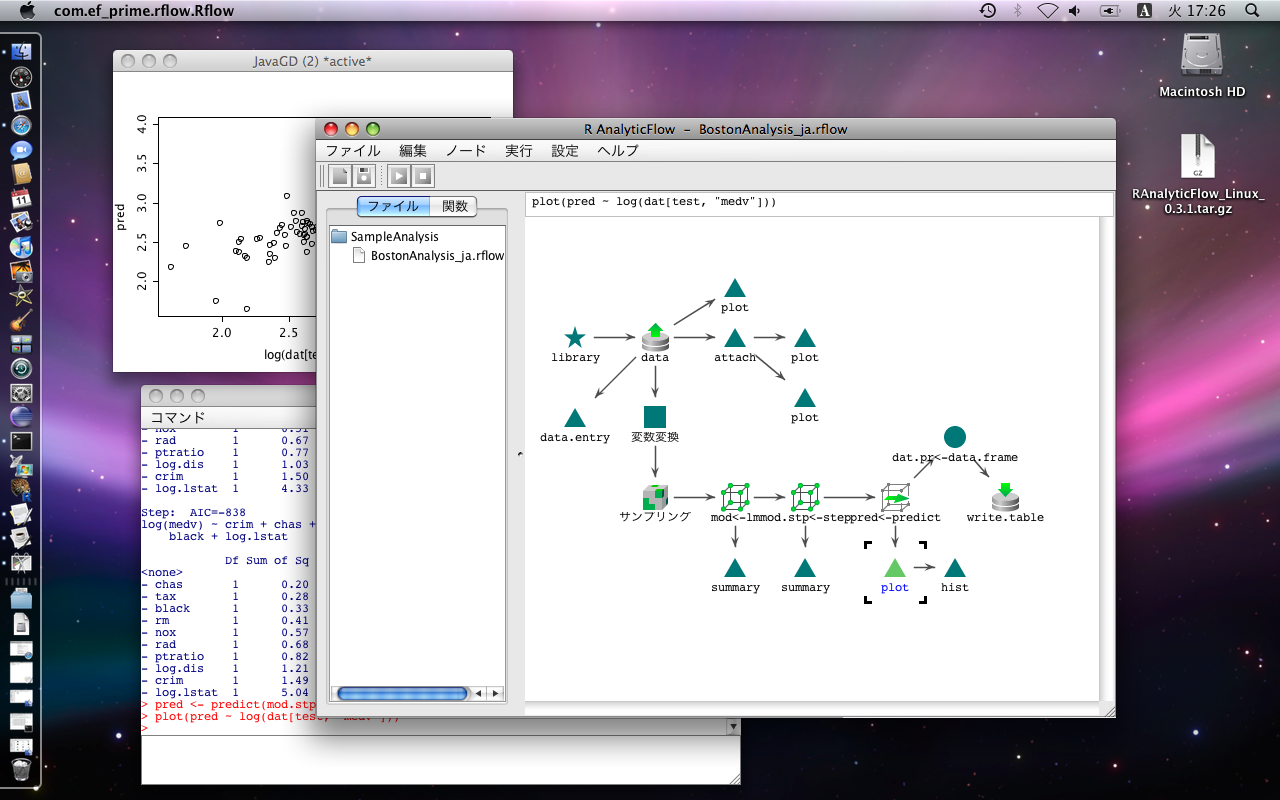1280x800 pixels.
Task: Open iCal from the Dock
Action: pyautogui.click(x=21, y=198)
